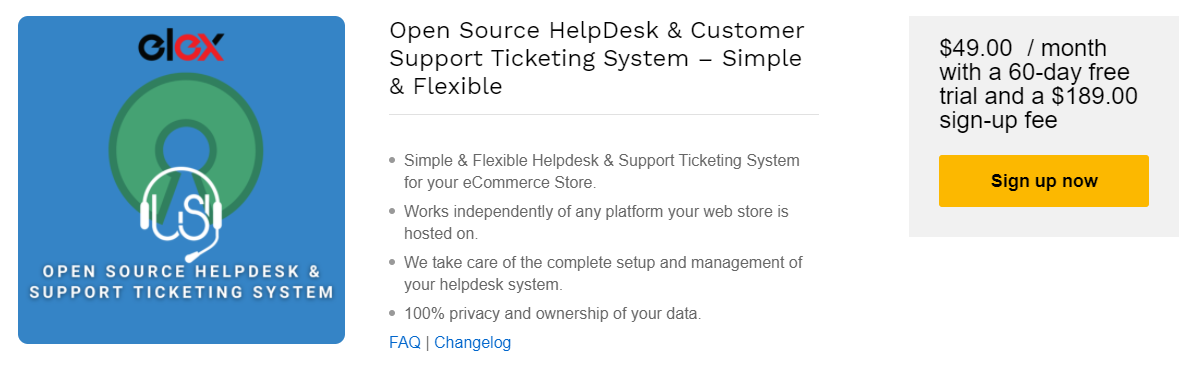Click the 100% privacy and ownership bullet
The height and width of the screenshot is (366, 1198).
pos(552,313)
